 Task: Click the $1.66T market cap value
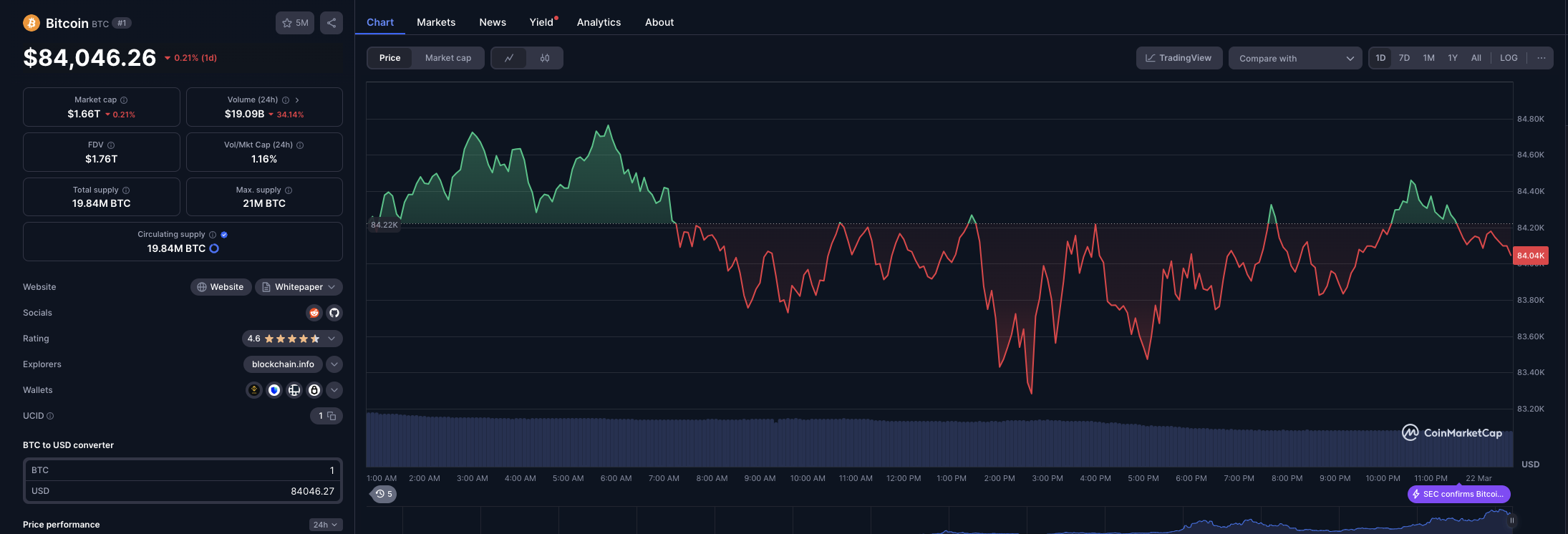click(x=84, y=114)
